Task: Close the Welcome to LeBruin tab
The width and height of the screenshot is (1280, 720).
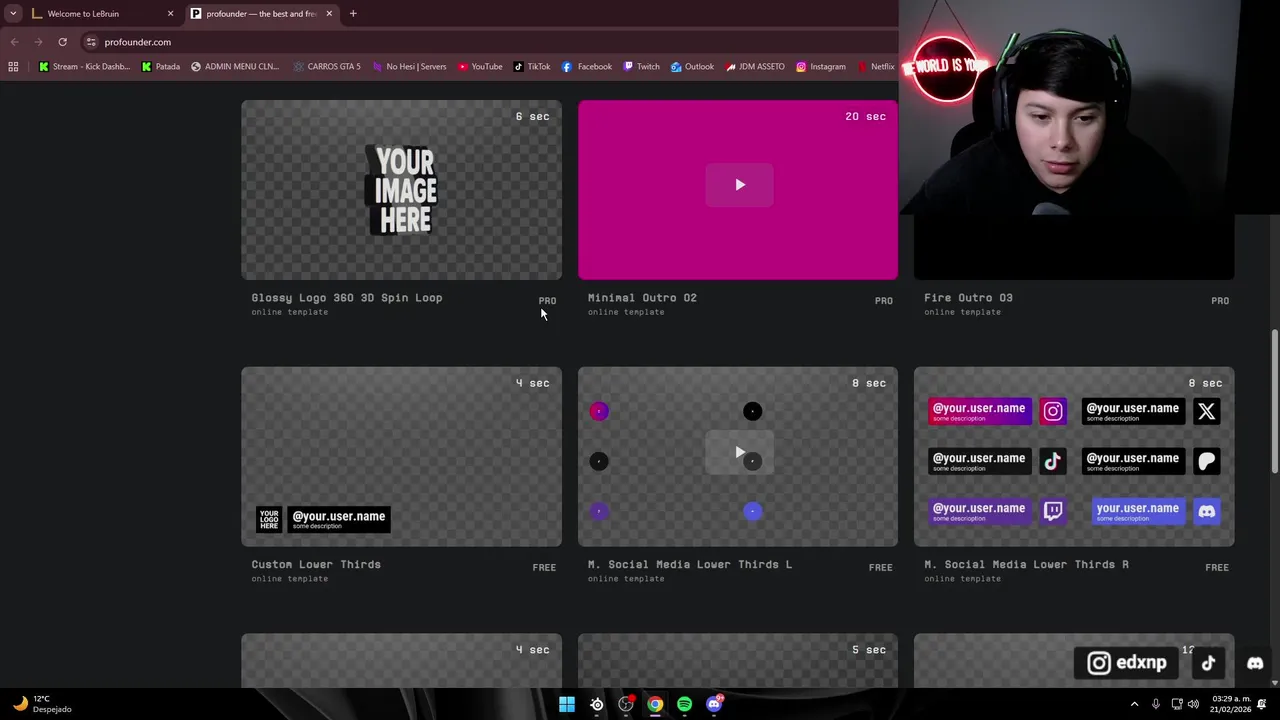Action: (170, 14)
